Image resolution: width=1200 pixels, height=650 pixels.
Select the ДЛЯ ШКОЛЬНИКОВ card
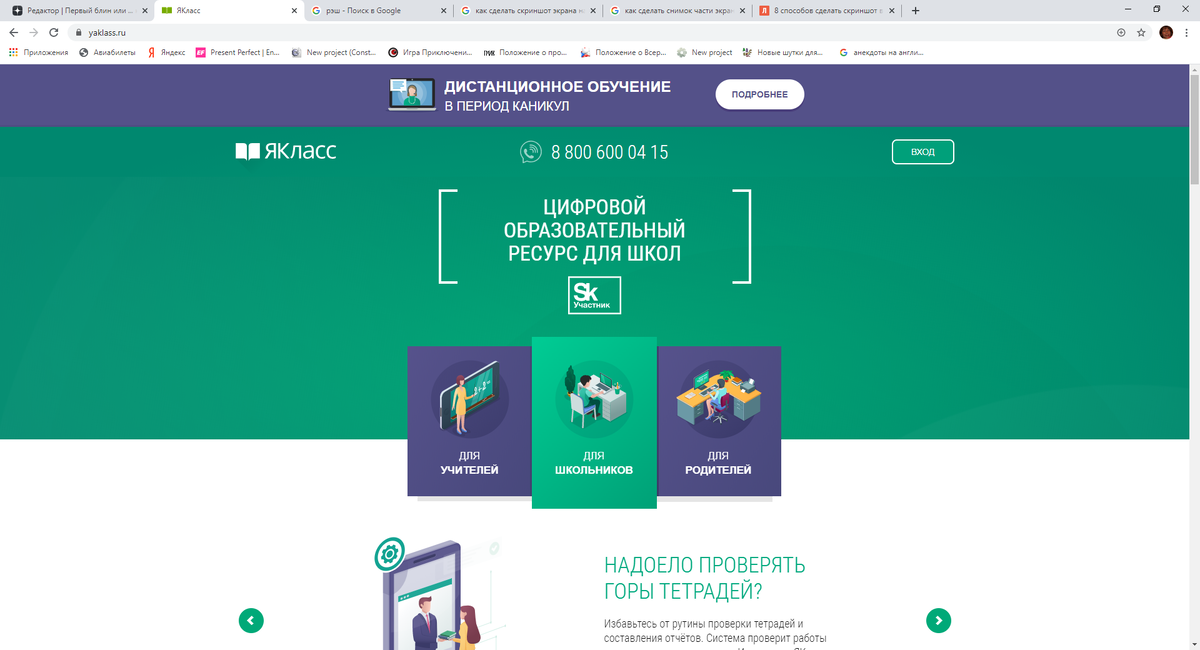coord(594,422)
